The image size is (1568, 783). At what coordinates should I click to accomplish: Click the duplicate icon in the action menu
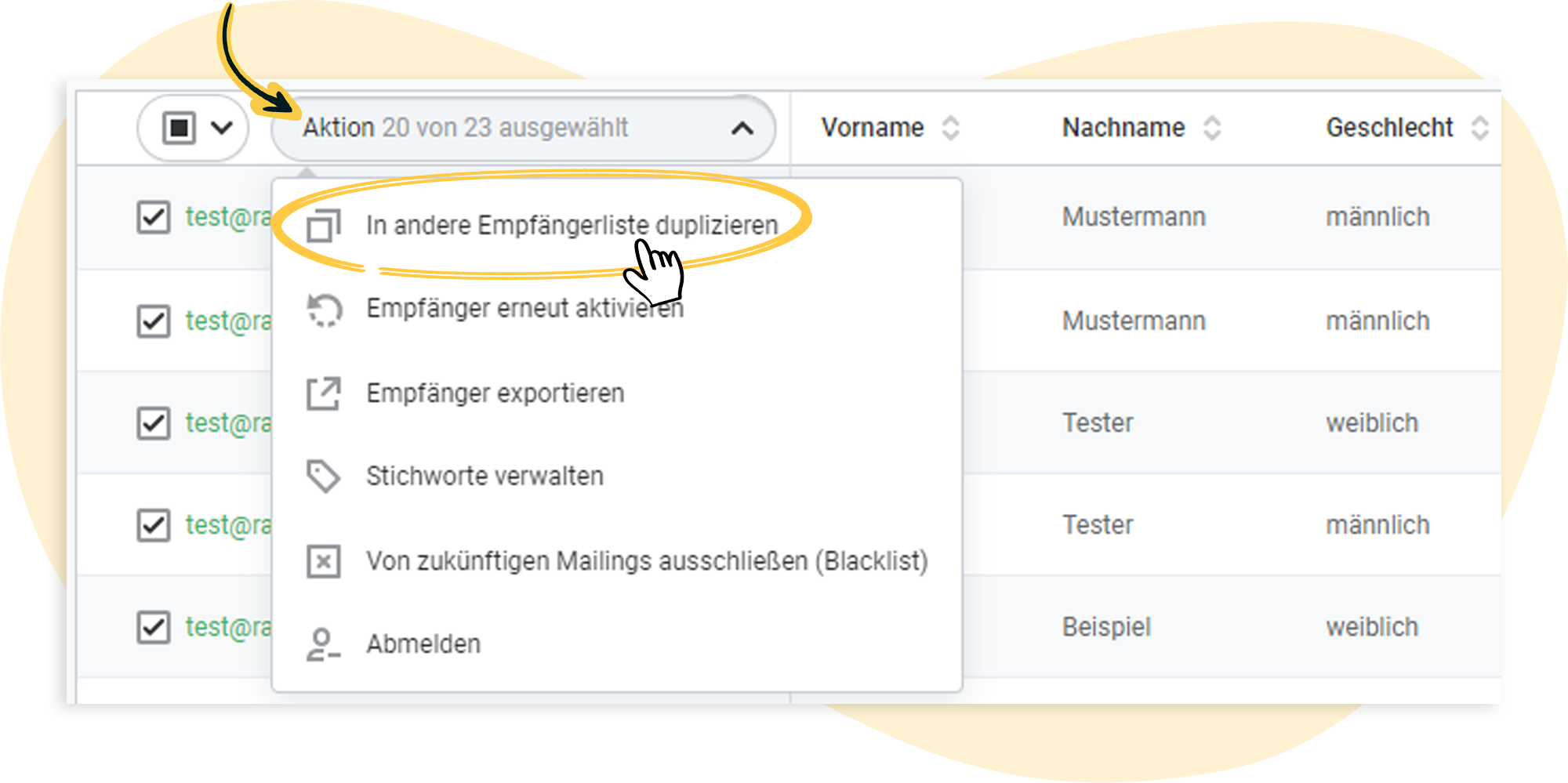[x=323, y=226]
